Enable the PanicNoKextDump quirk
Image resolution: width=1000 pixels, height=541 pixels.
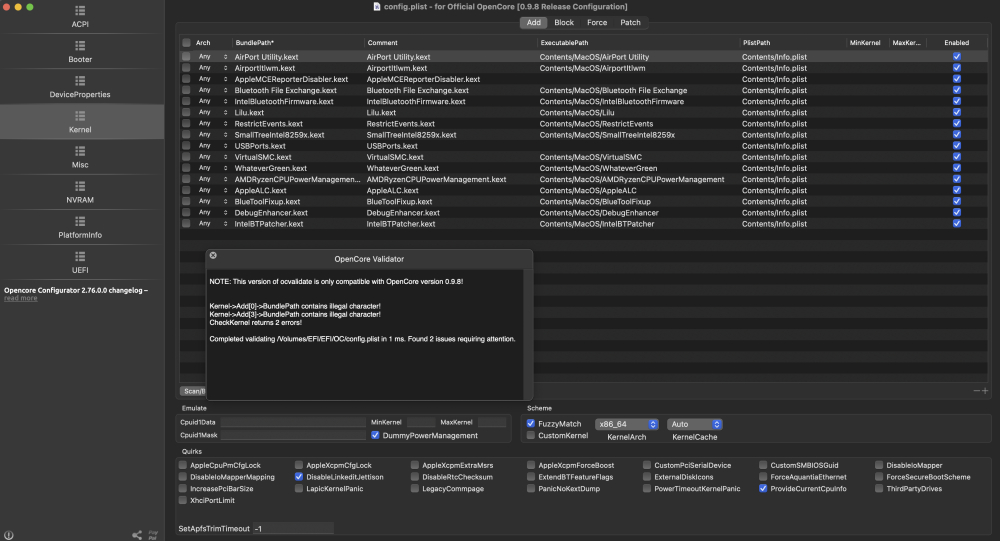531,489
